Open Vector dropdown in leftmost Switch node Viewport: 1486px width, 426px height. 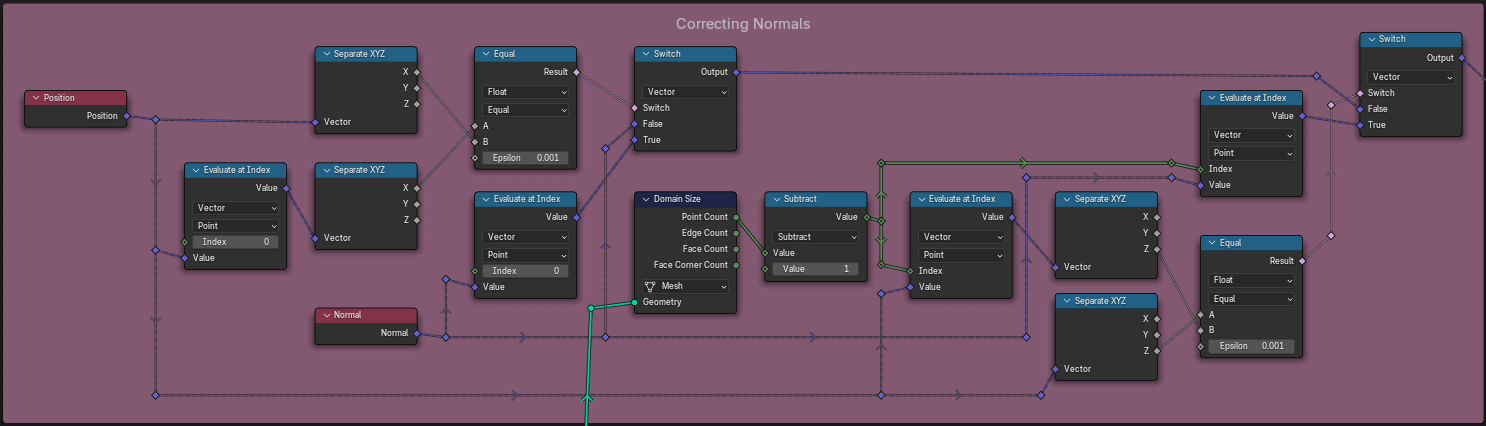coord(686,92)
